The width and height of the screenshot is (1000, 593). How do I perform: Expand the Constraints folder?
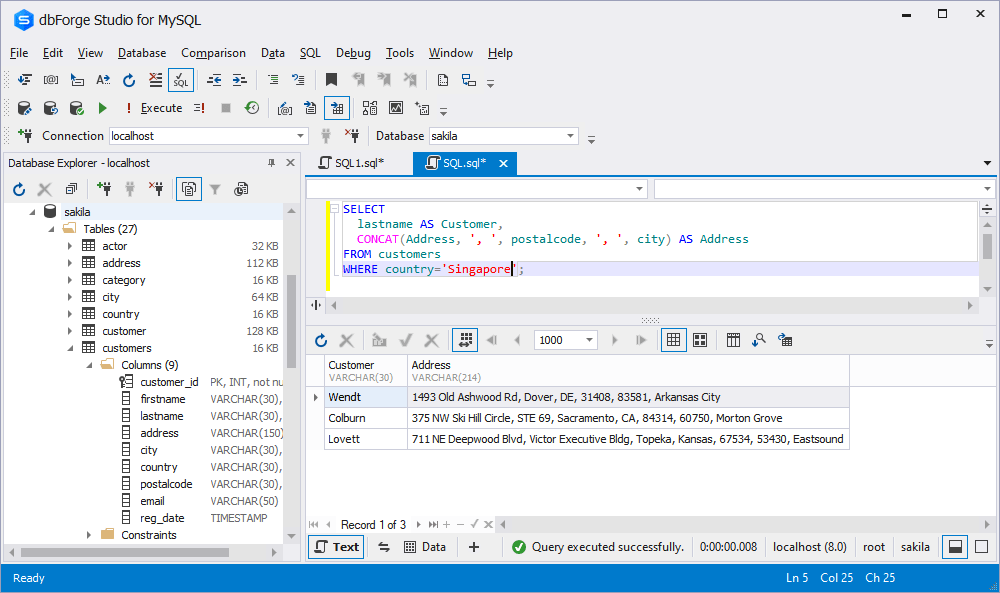[x=89, y=535]
